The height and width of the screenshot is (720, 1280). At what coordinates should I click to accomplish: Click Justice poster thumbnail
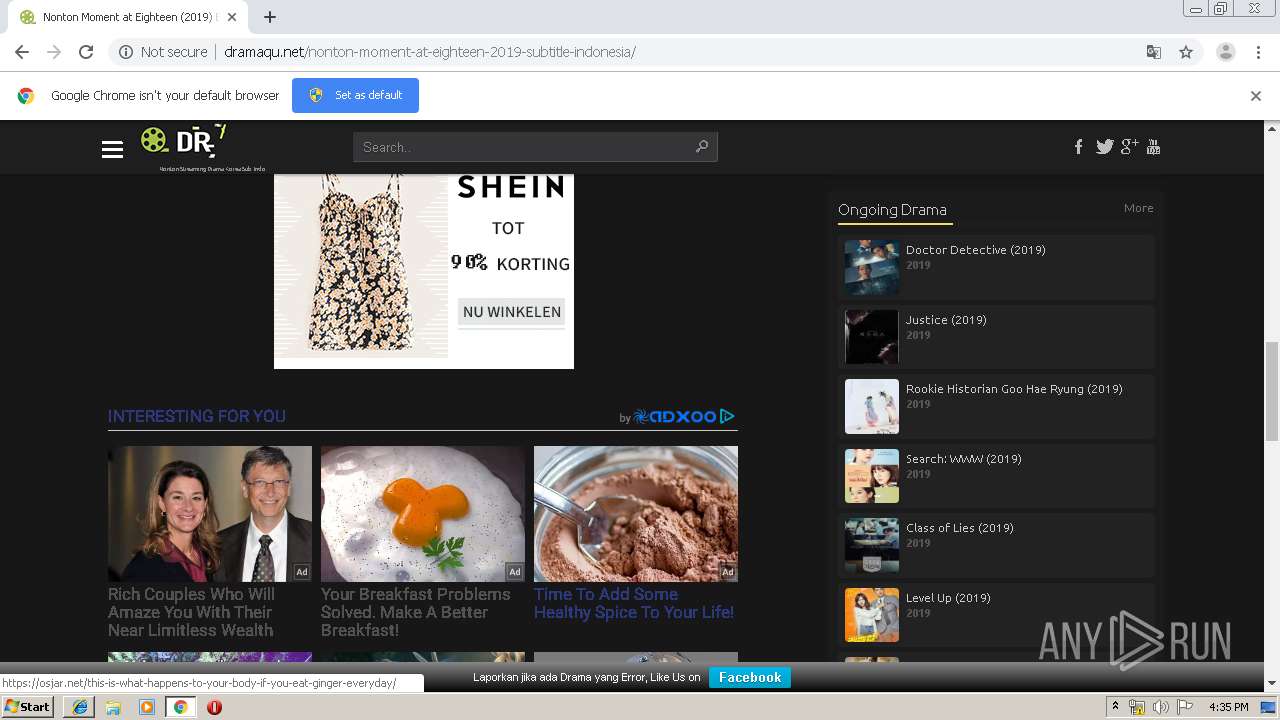click(871, 337)
